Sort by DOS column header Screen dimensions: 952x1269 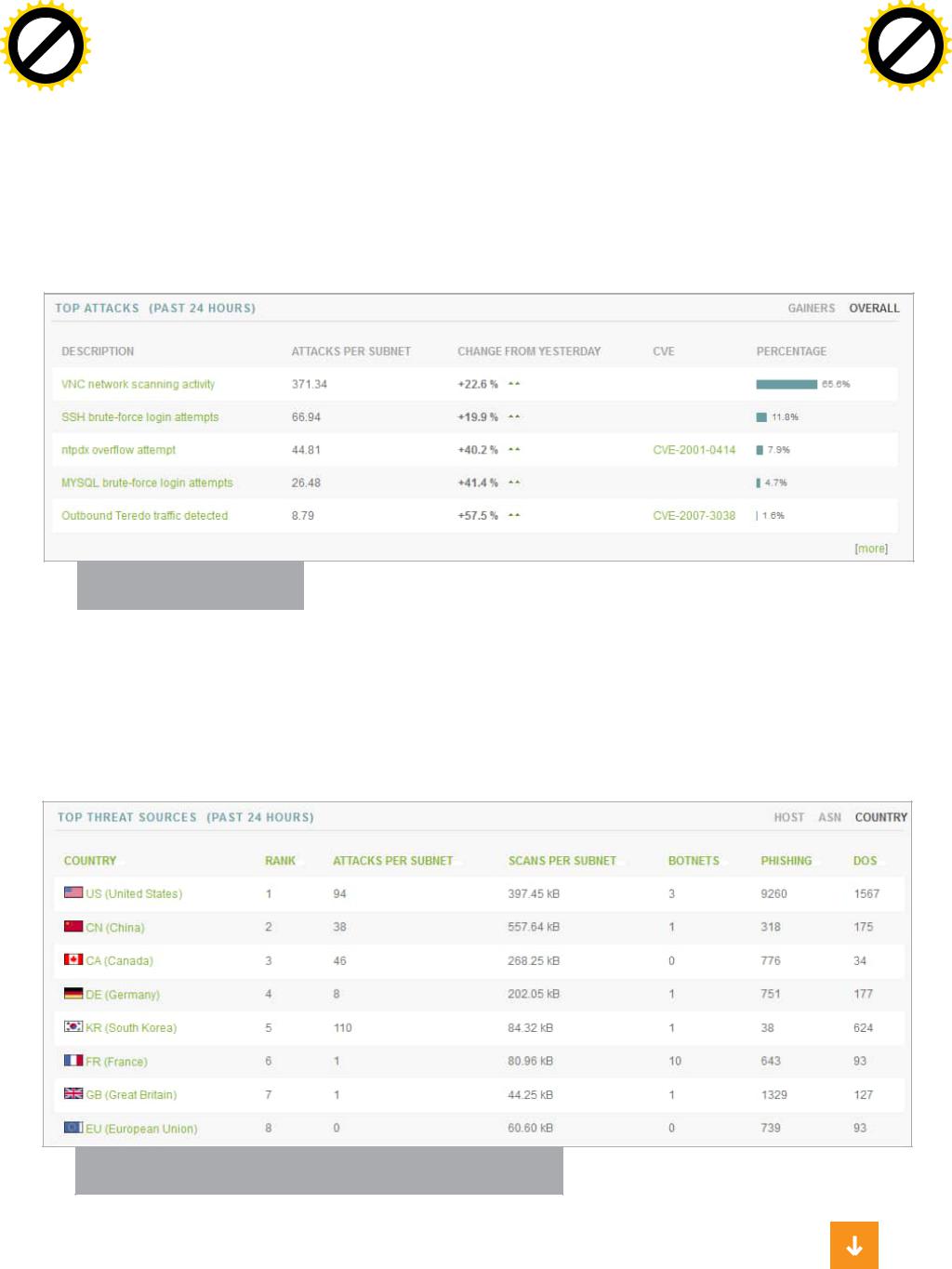[x=865, y=861]
